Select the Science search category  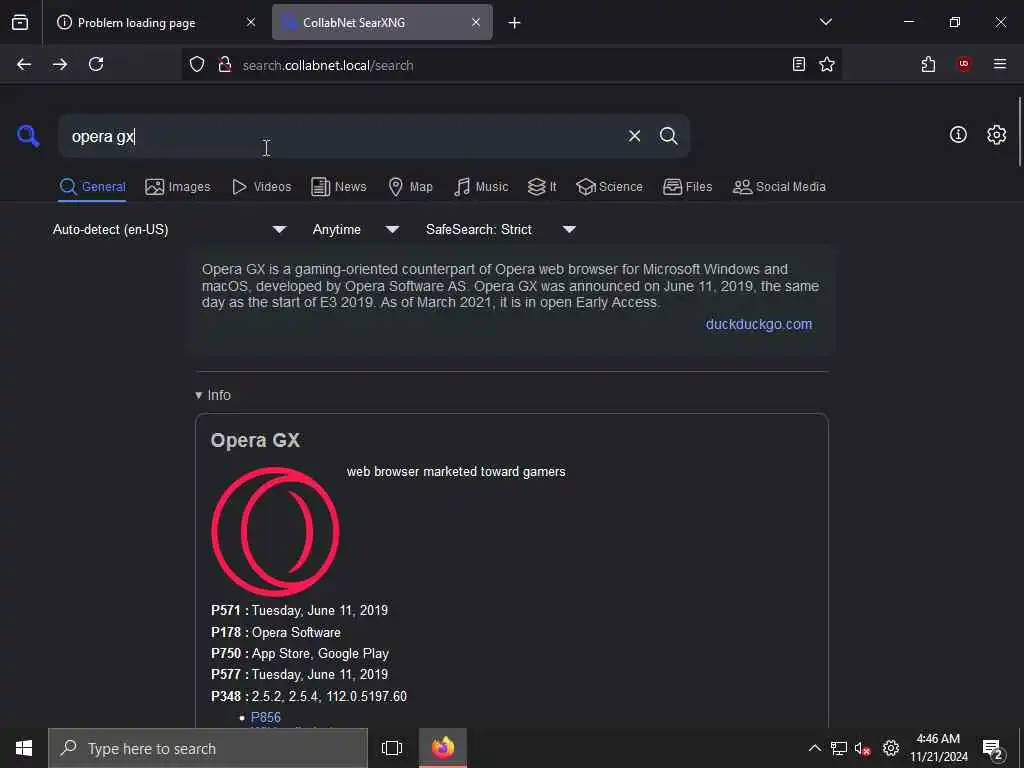coord(609,187)
